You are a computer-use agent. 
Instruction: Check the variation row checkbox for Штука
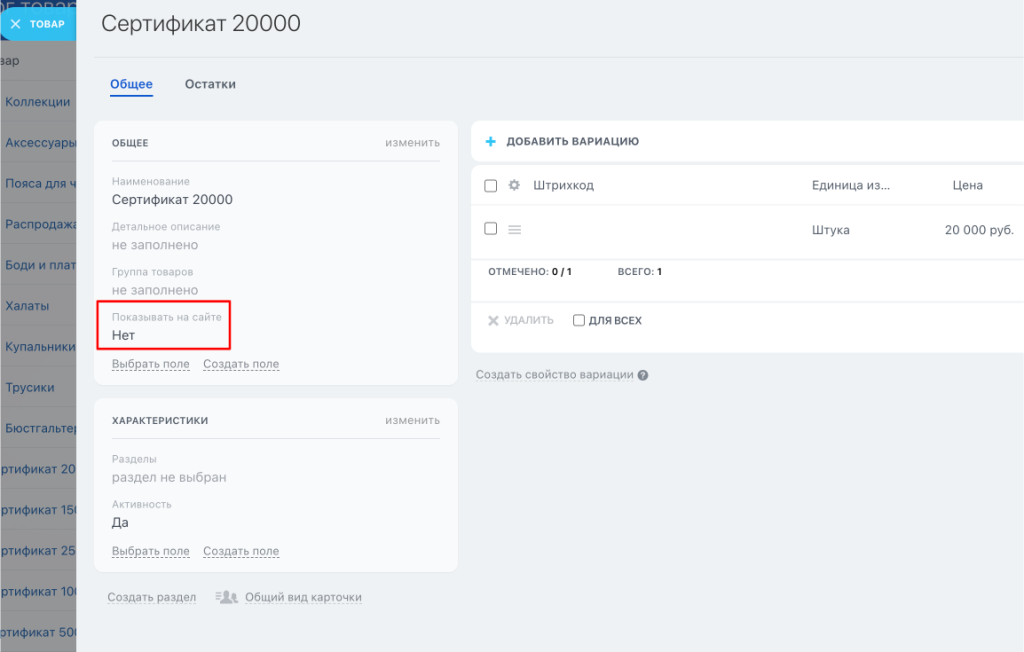click(x=490, y=229)
